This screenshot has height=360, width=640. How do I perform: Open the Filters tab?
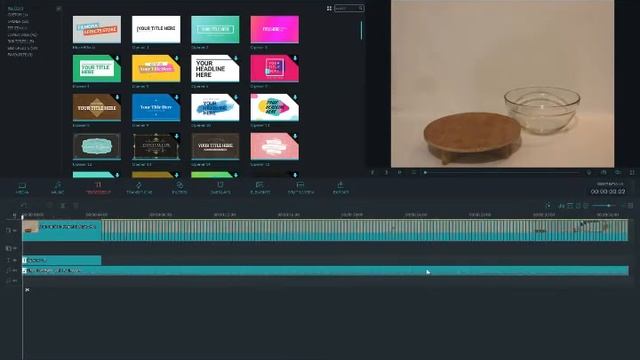point(179,188)
